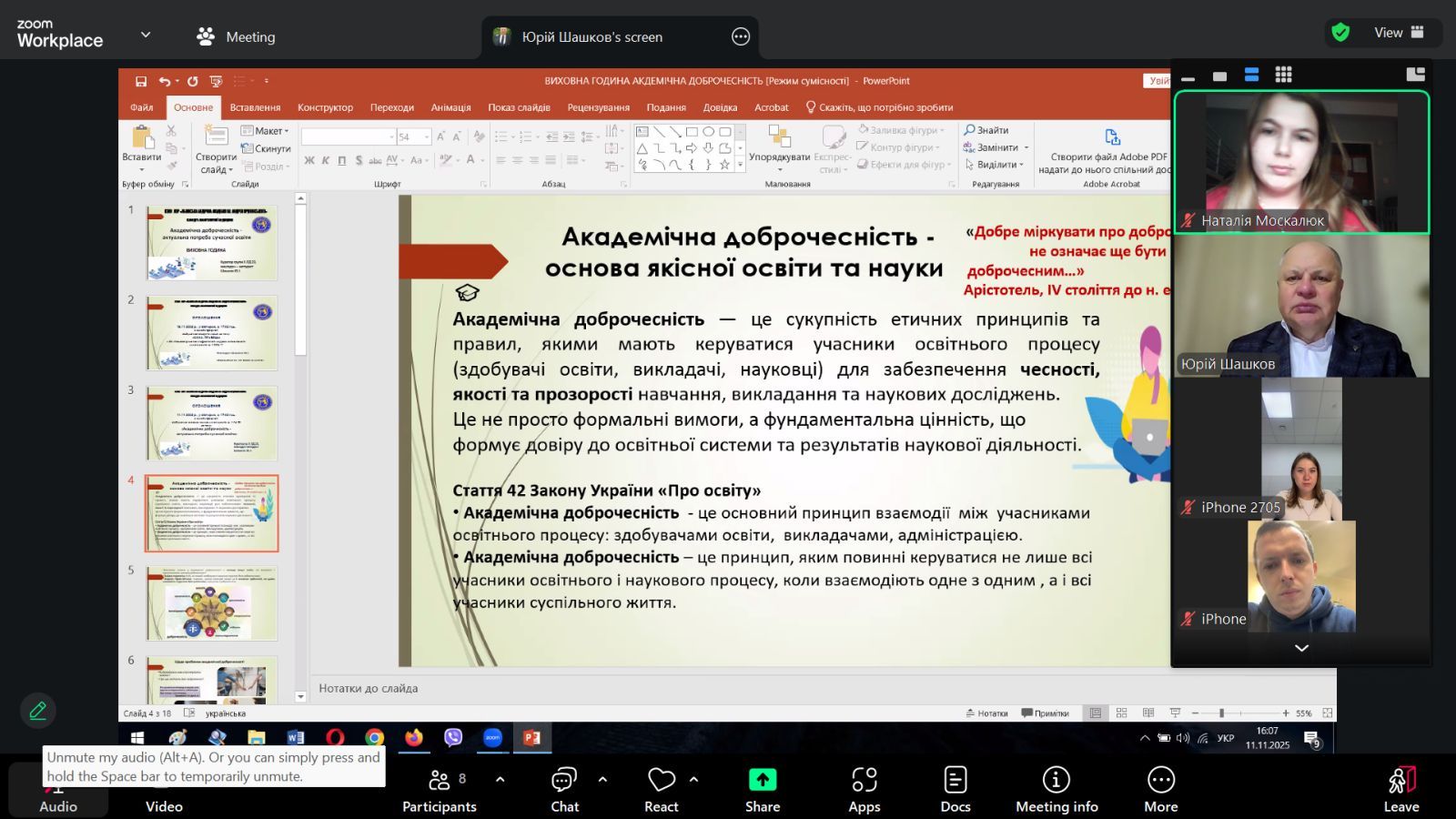
Task: Open the React options arrow
Action: (694, 779)
